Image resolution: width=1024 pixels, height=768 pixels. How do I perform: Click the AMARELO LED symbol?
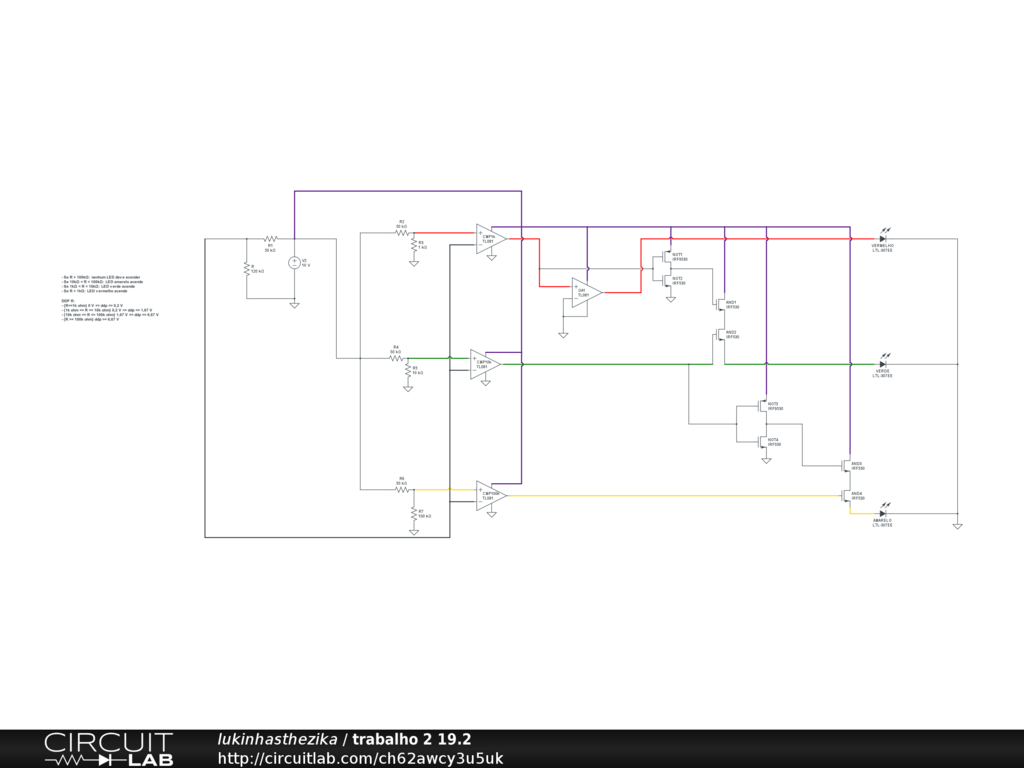coord(882,513)
